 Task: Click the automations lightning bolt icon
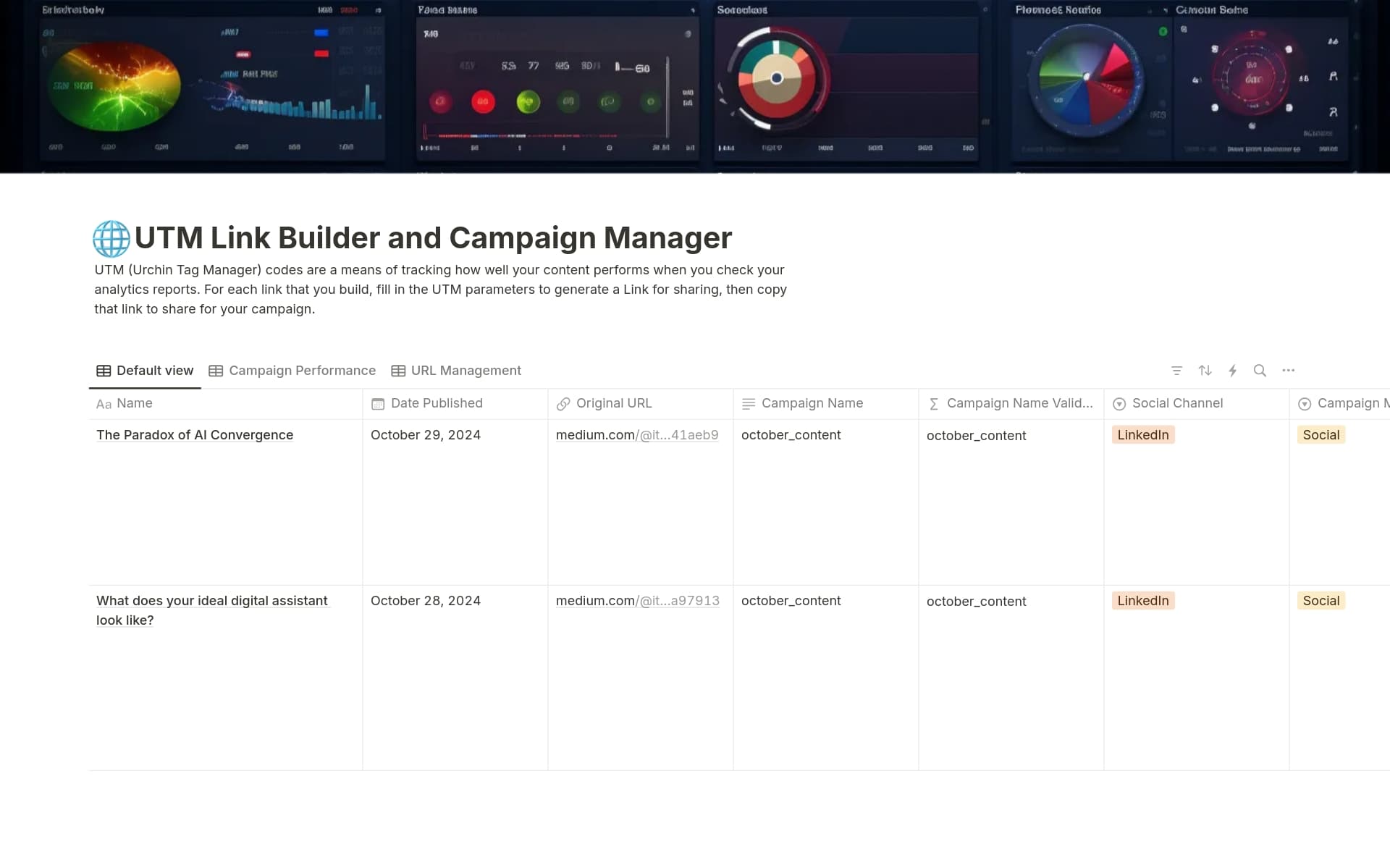click(1233, 370)
